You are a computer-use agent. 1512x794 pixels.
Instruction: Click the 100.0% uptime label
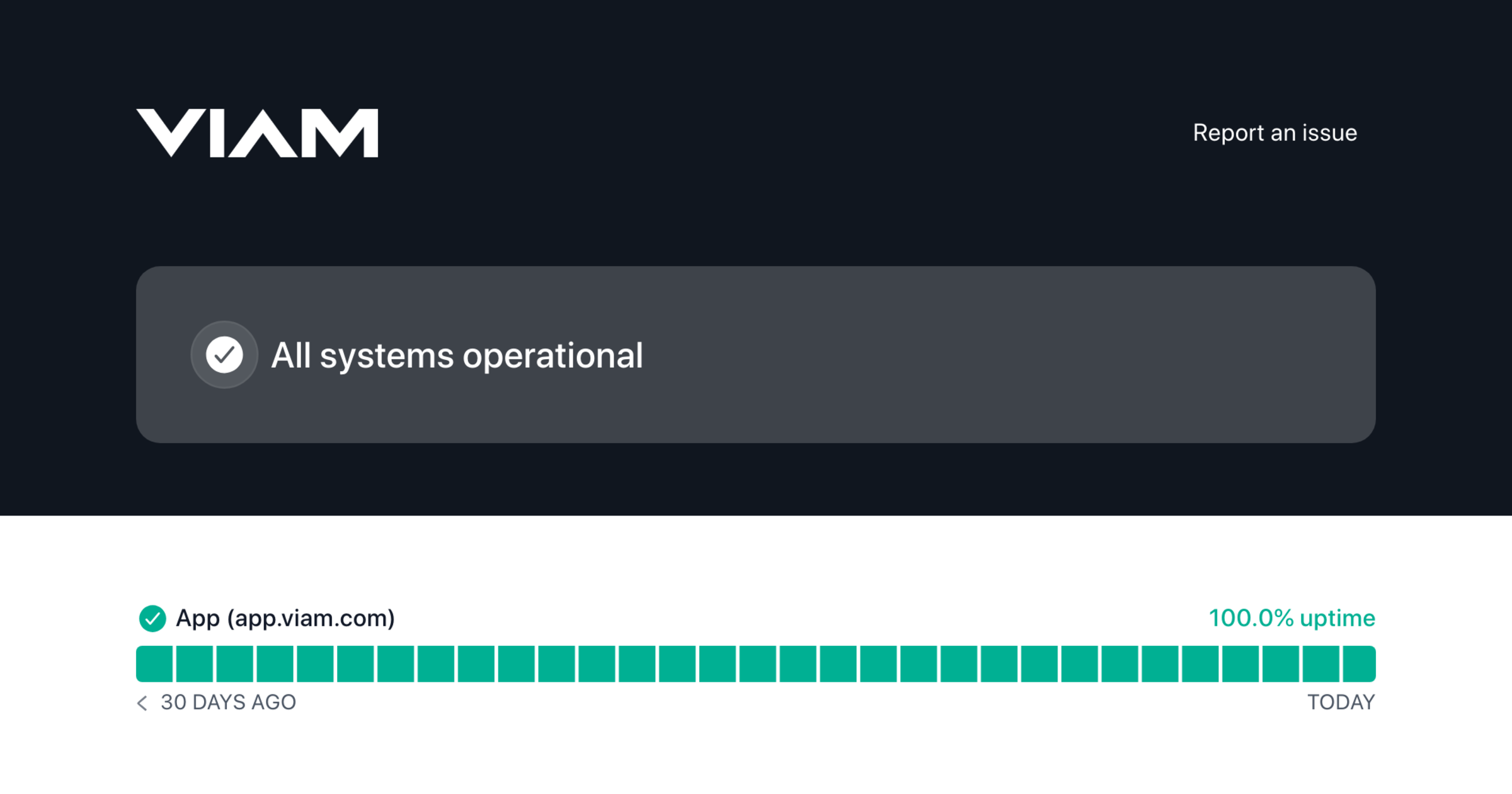pyautogui.click(x=1291, y=618)
